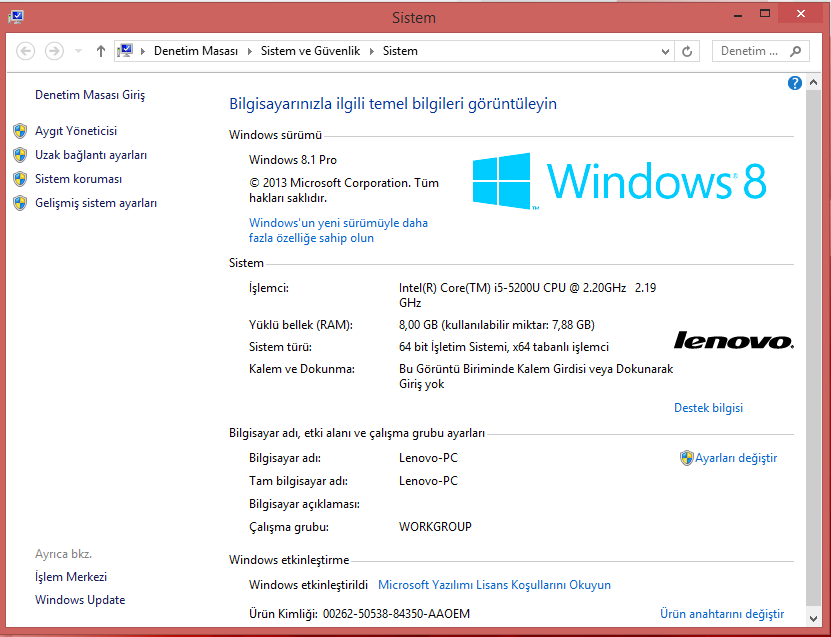
Task: Open the address bar history dropdown
Action: tap(665, 51)
